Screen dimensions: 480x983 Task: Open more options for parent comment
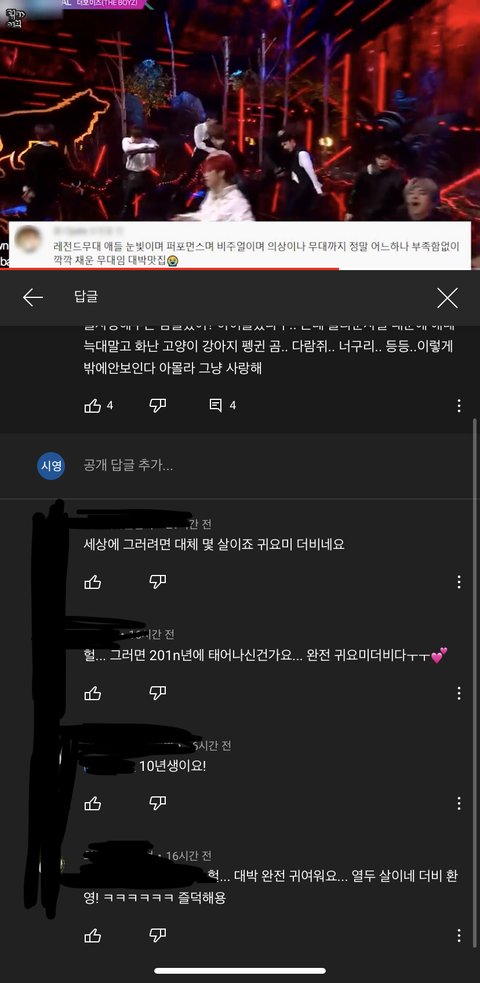(x=459, y=406)
